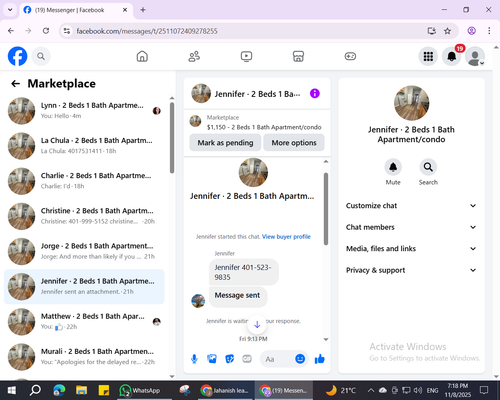Open the Video tab

246,56
